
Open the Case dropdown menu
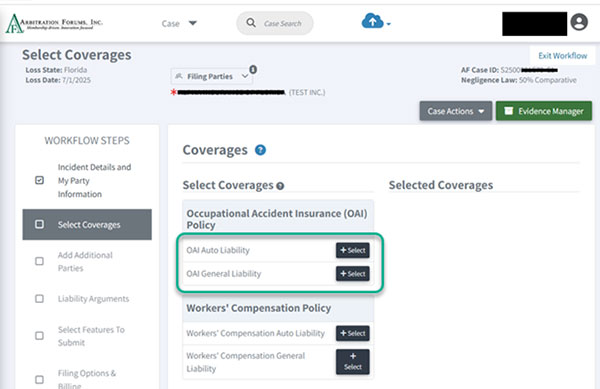tap(179, 23)
